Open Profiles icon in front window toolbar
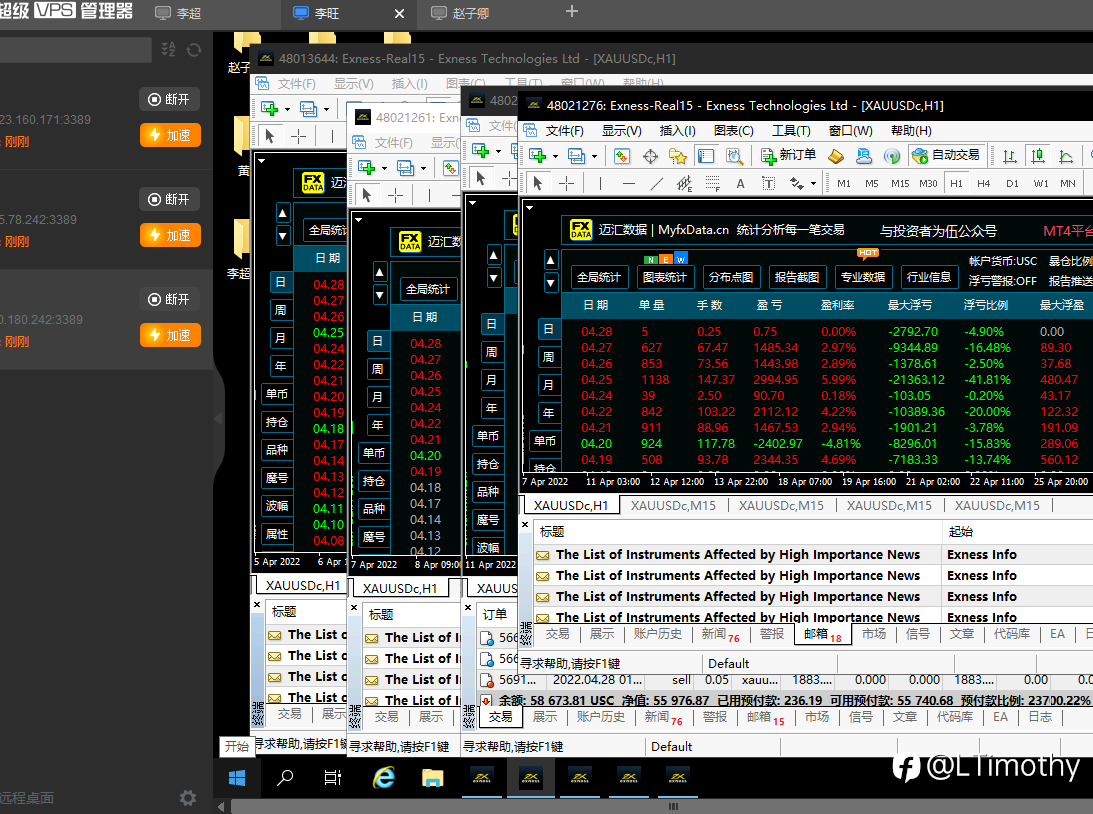1093x814 pixels. [576, 156]
